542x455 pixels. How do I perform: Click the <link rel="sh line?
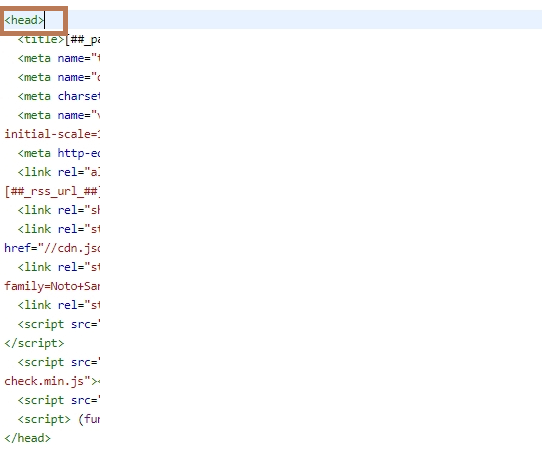pos(59,210)
